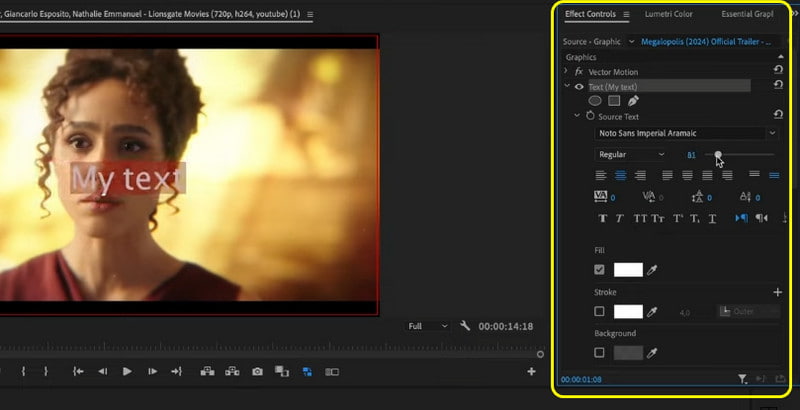Play the video in Program Monitor
The width and height of the screenshot is (800, 410).
pos(127,372)
